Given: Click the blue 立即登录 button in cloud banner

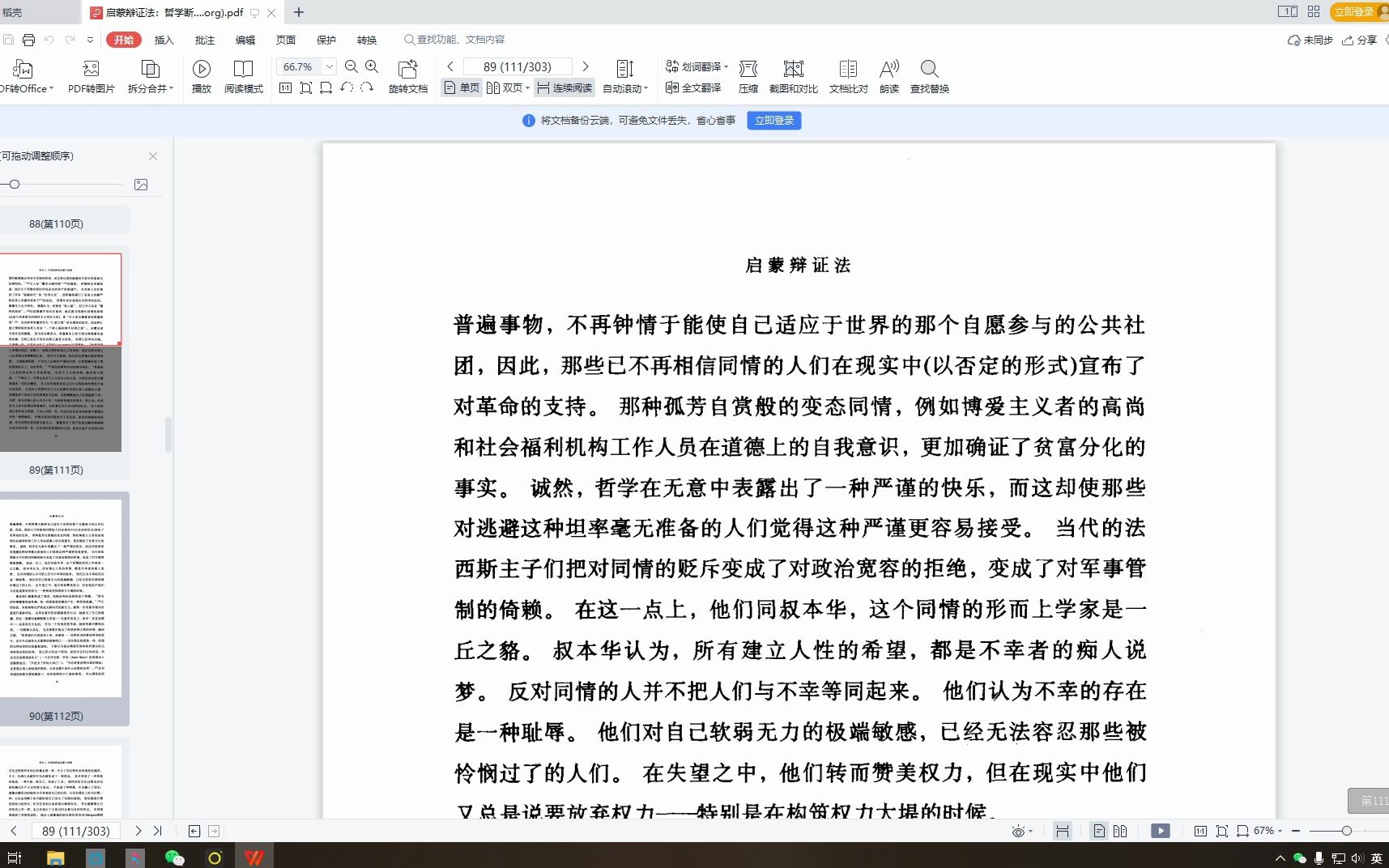Looking at the screenshot, I should coord(774,121).
